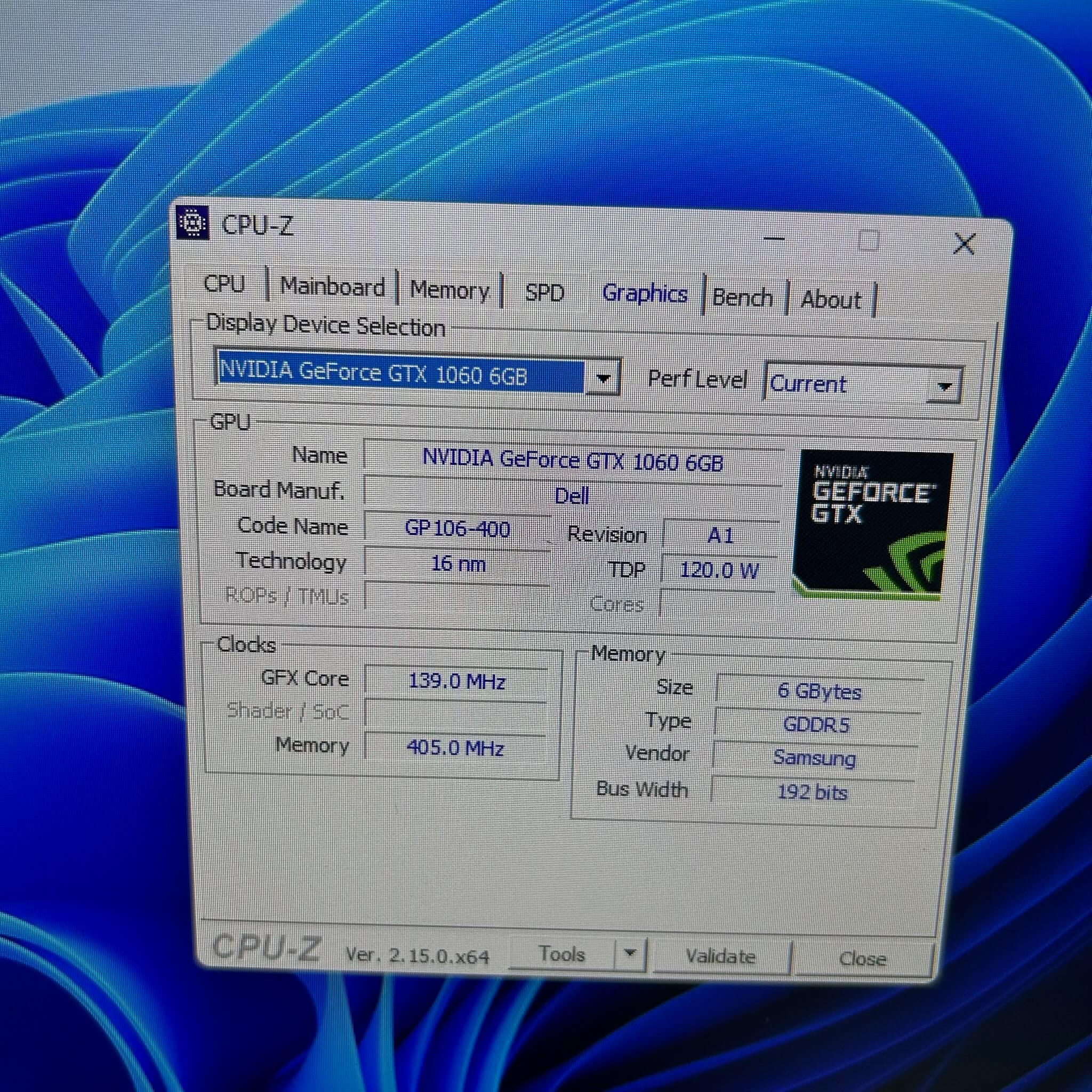Screen dimensions: 1092x1092
Task: Click the Close button at bottom
Action: tap(863, 959)
